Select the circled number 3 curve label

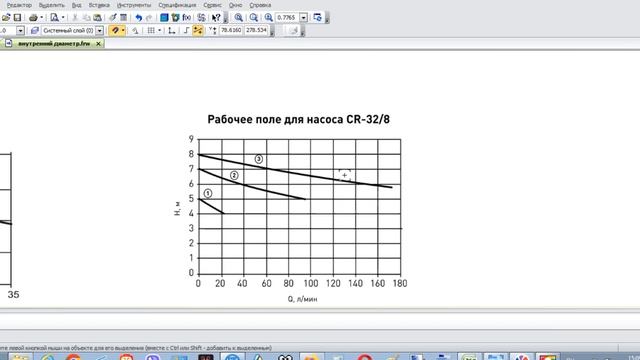[258, 159]
